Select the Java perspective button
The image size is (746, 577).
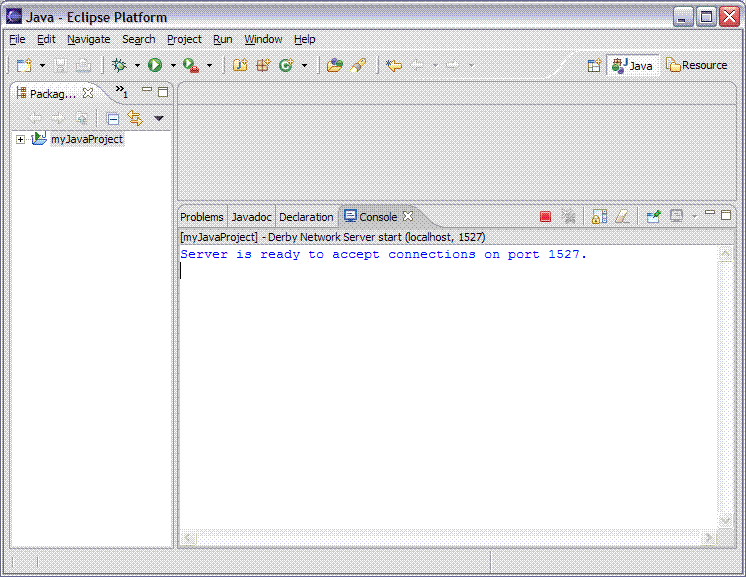pos(633,65)
